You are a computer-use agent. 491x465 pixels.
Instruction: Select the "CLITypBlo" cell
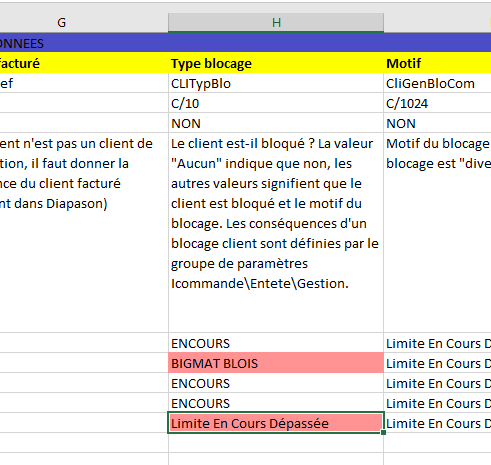pyautogui.click(x=276, y=83)
